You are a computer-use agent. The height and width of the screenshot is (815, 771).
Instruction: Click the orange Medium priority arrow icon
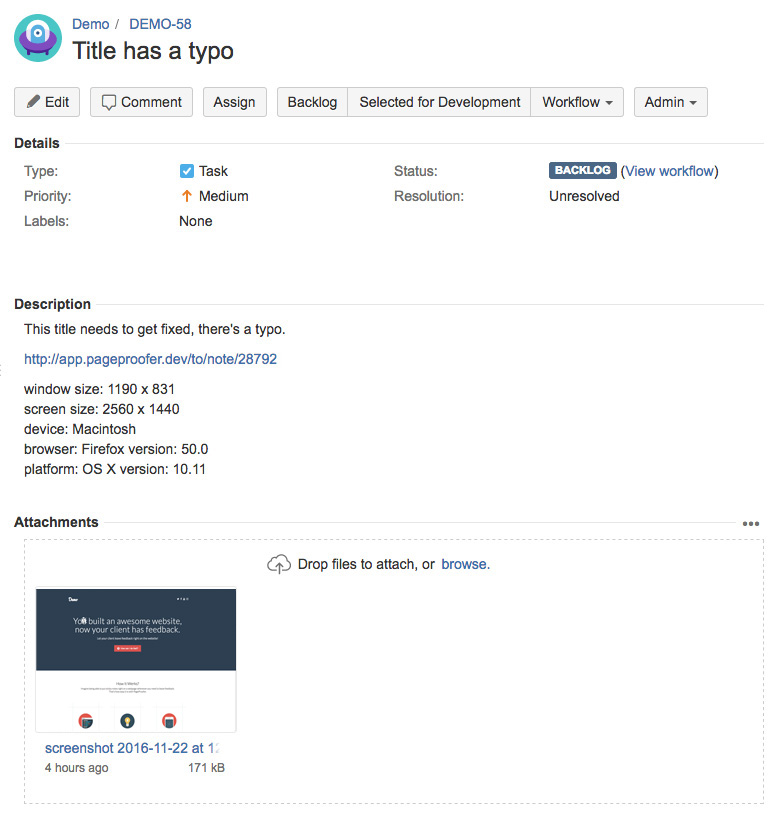(x=186, y=196)
